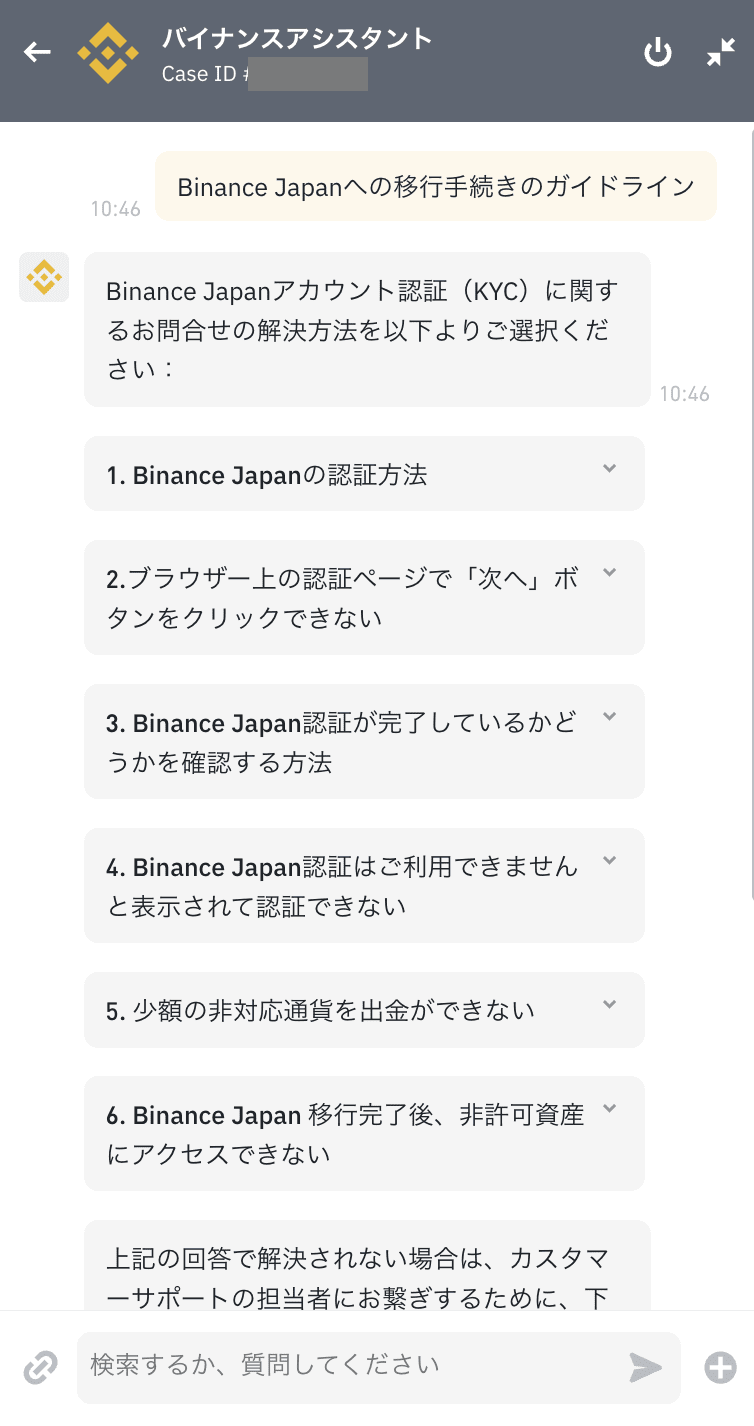Expand item 4 認証はご利用できません chevron
Image resolution: width=754 pixels, height=1426 pixels.
point(610,860)
